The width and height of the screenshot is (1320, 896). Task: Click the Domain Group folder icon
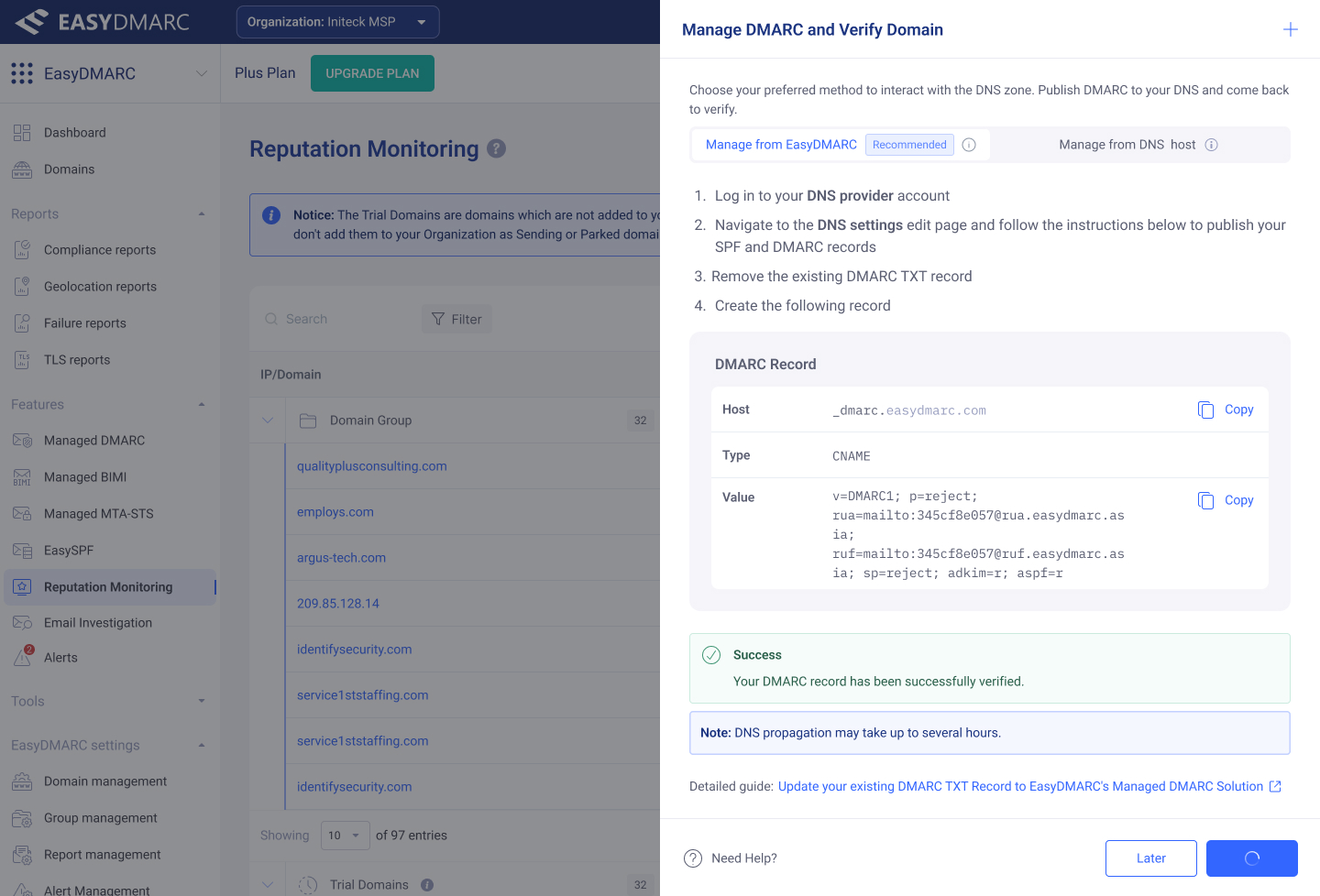tap(308, 421)
